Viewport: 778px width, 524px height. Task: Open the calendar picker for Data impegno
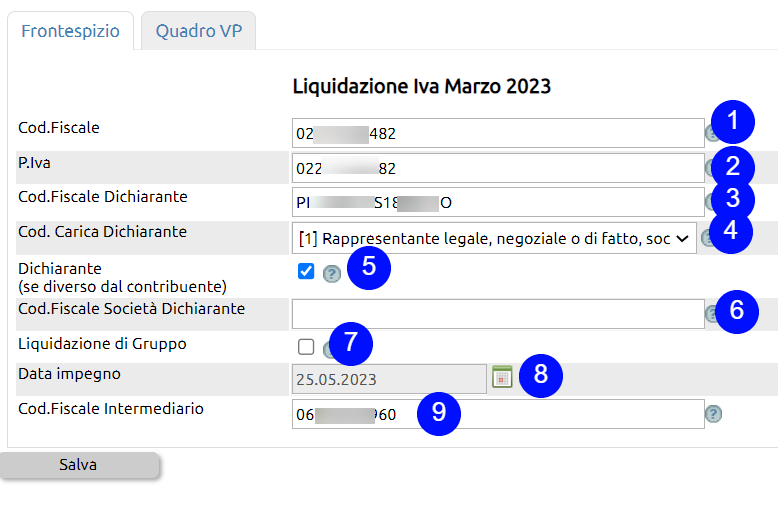pyautogui.click(x=502, y=377)
